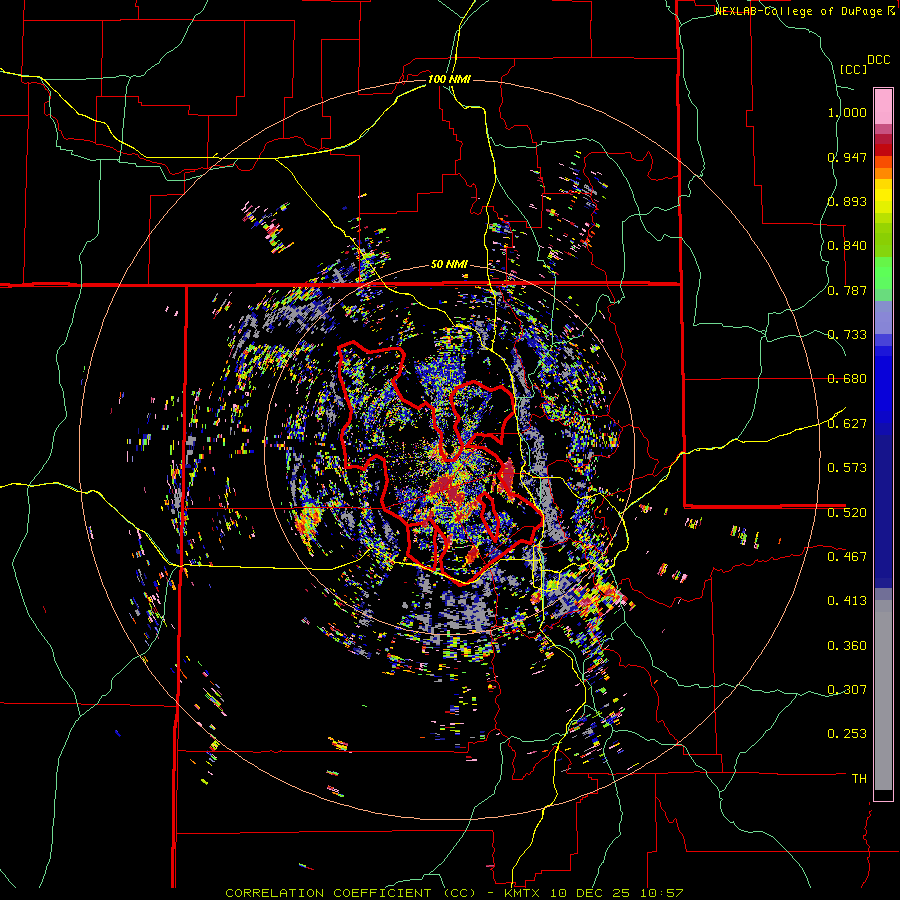Click the 0.360 scale value
Screen dimensions: 900x900
click(x=847, y=646)
